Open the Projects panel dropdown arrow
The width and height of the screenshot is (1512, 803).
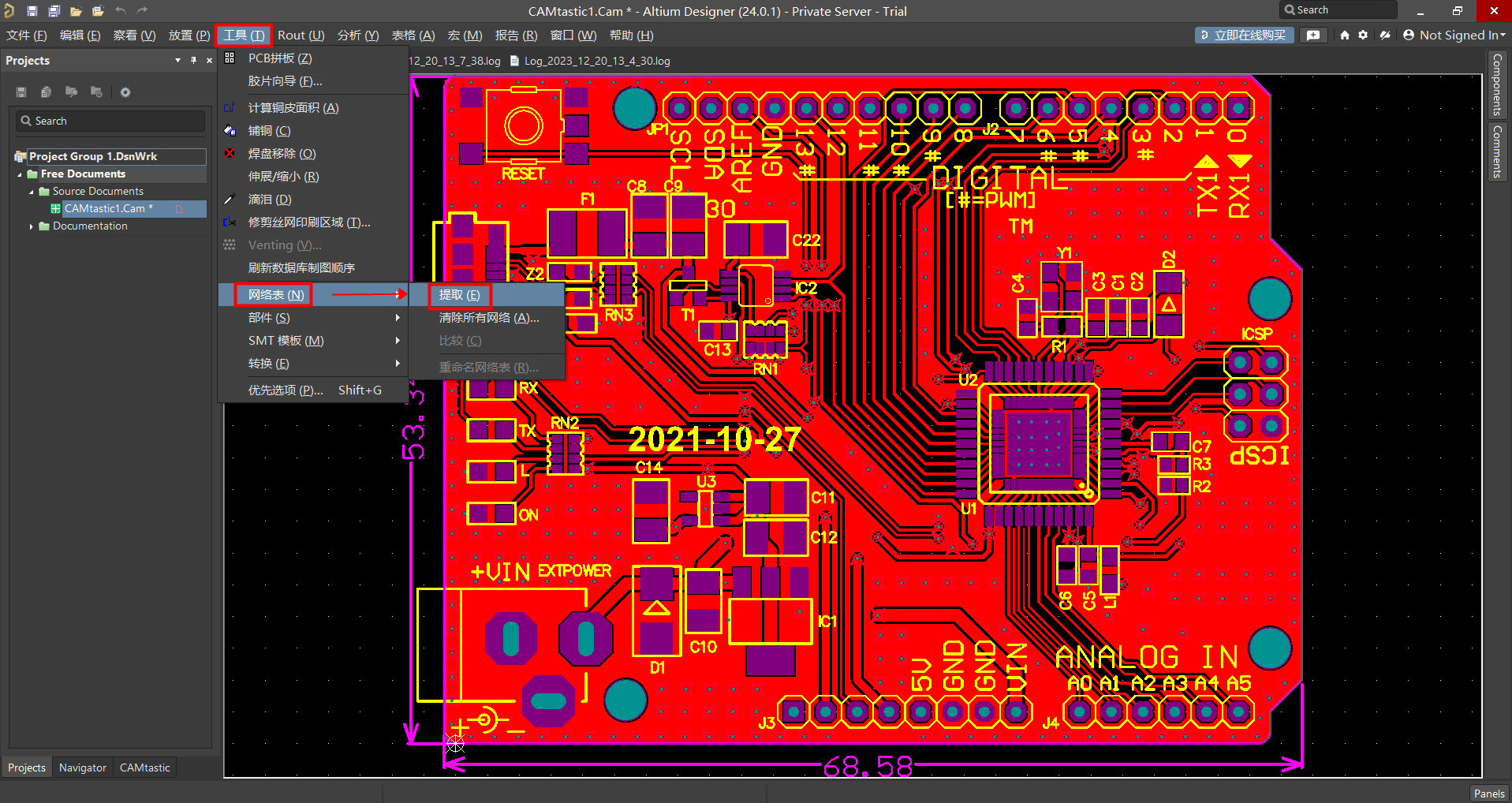177,61
